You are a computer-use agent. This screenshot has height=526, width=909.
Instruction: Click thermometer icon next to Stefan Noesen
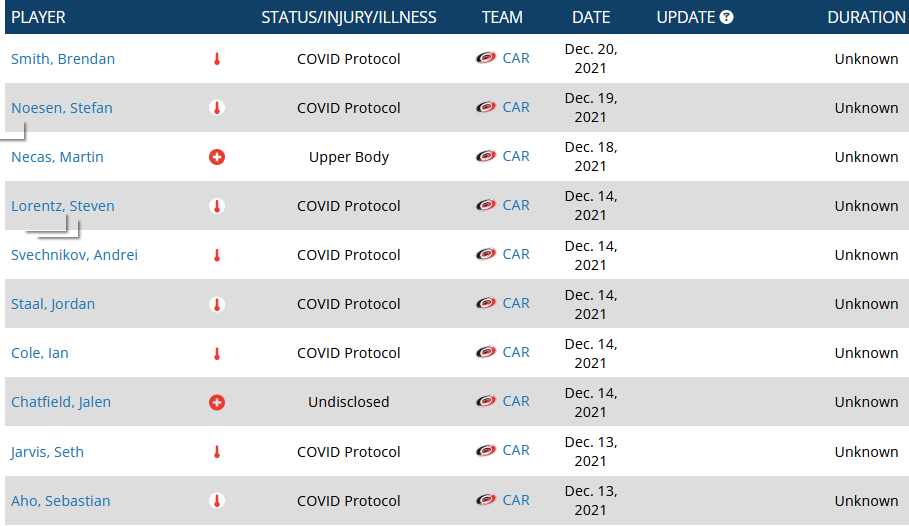pyautogui.click(x=217, y=108)
